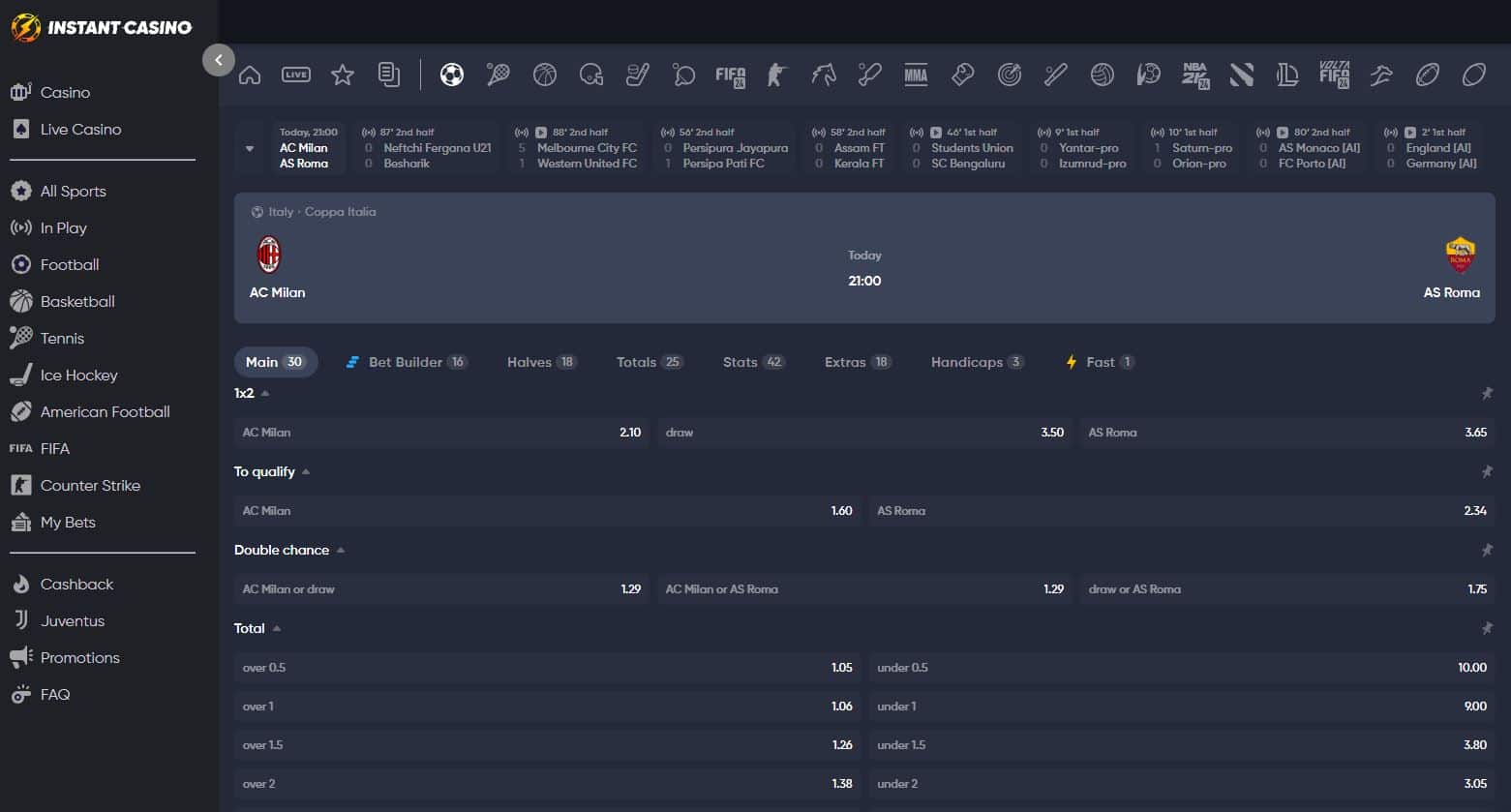Collapse the 1x2 market section

pos(265,393)
